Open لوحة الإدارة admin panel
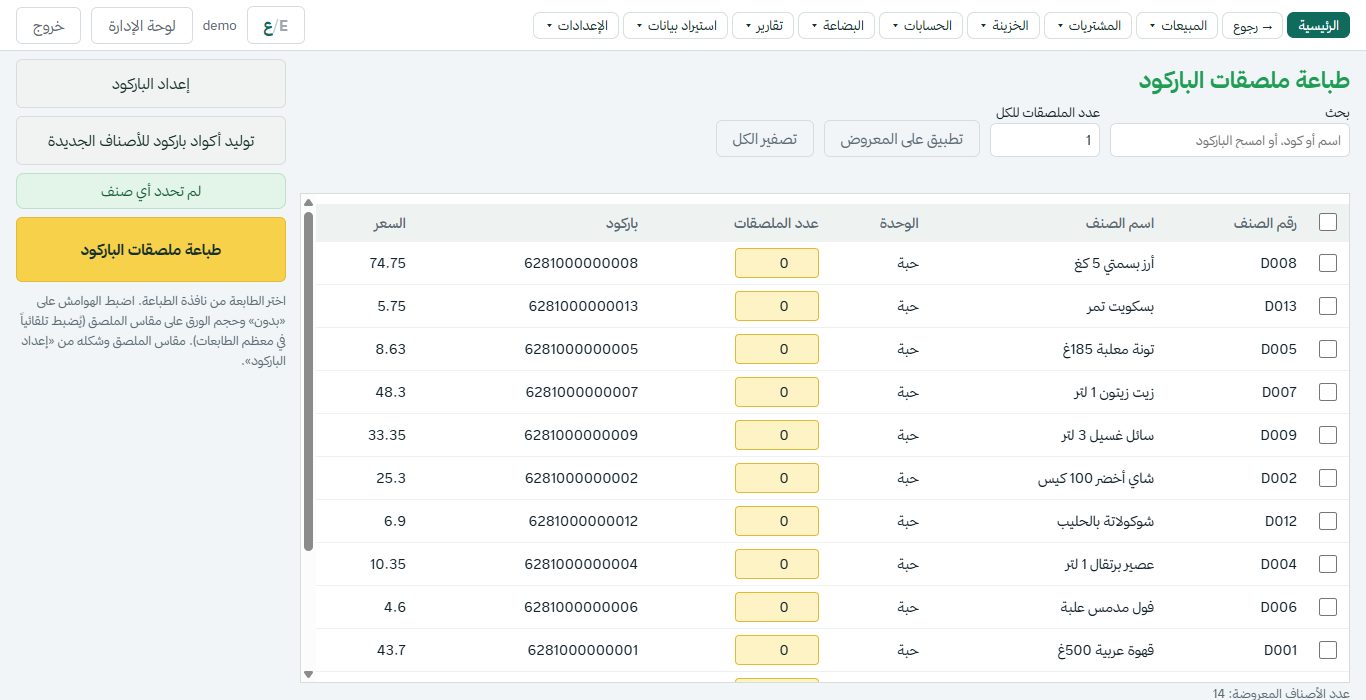 tap(142, 26)
